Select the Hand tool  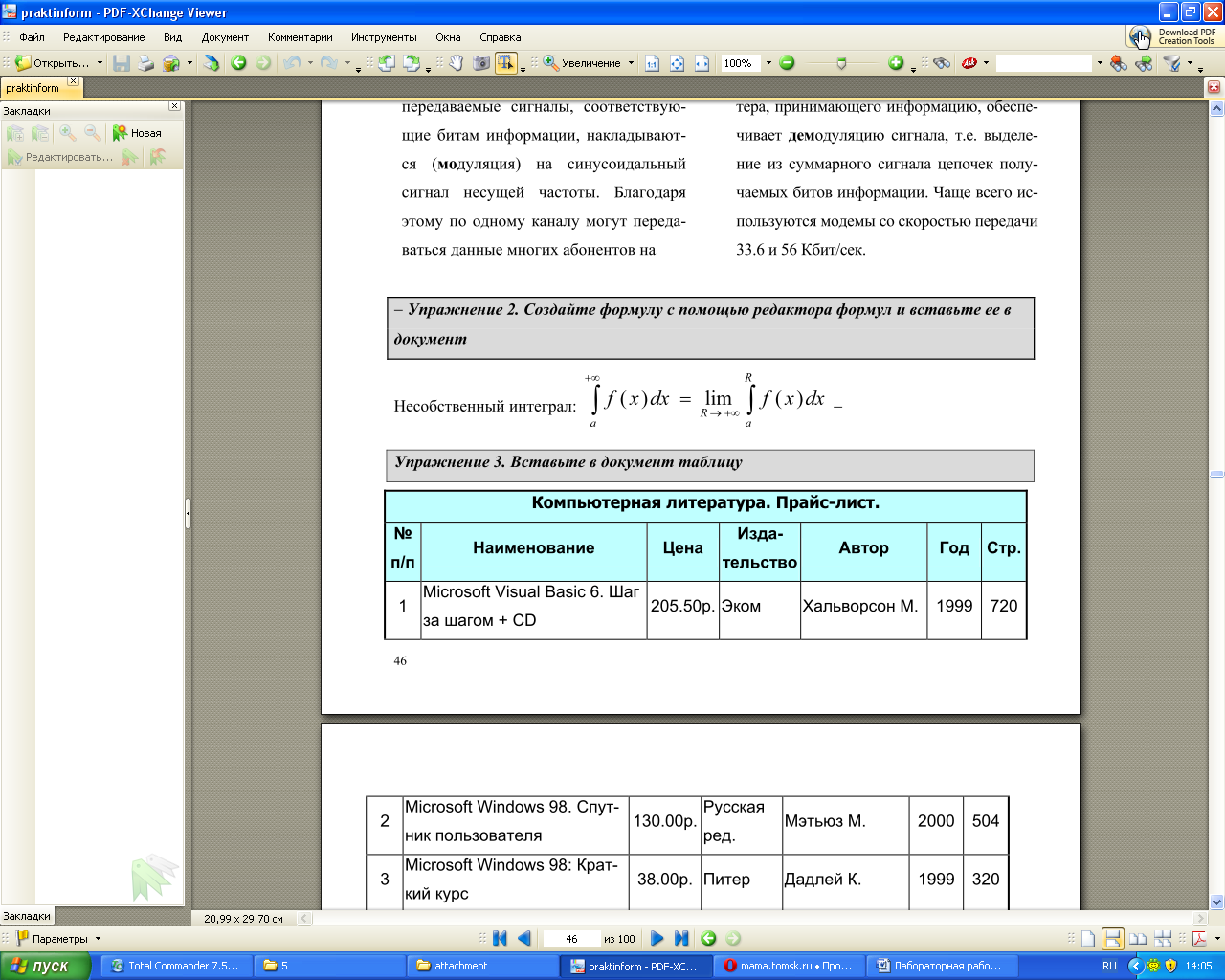point(457,63)
